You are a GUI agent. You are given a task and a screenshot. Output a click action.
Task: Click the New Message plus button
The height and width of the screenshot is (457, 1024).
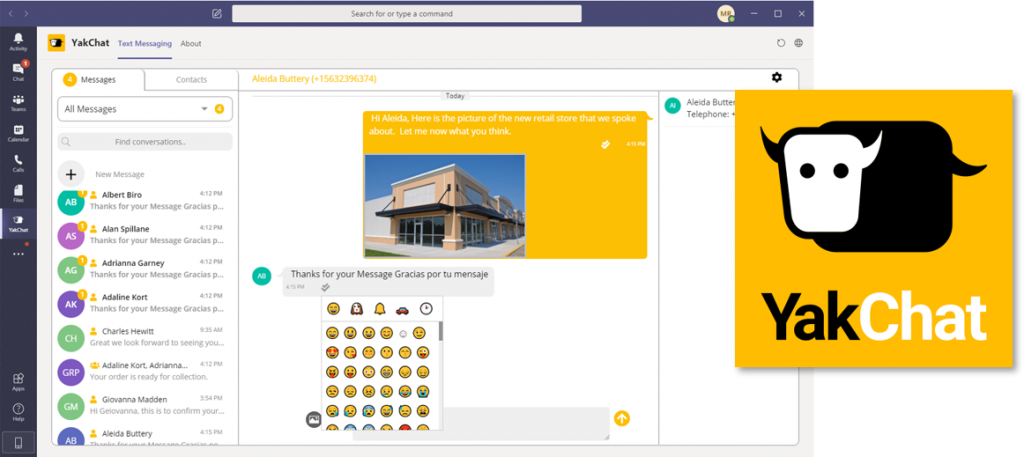71,174
